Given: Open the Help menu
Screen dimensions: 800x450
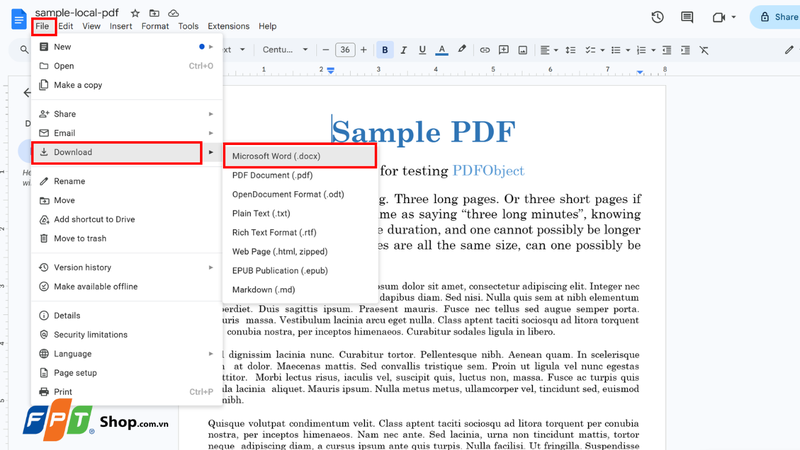Looking at the screenshot, I should tap(267, 26).
